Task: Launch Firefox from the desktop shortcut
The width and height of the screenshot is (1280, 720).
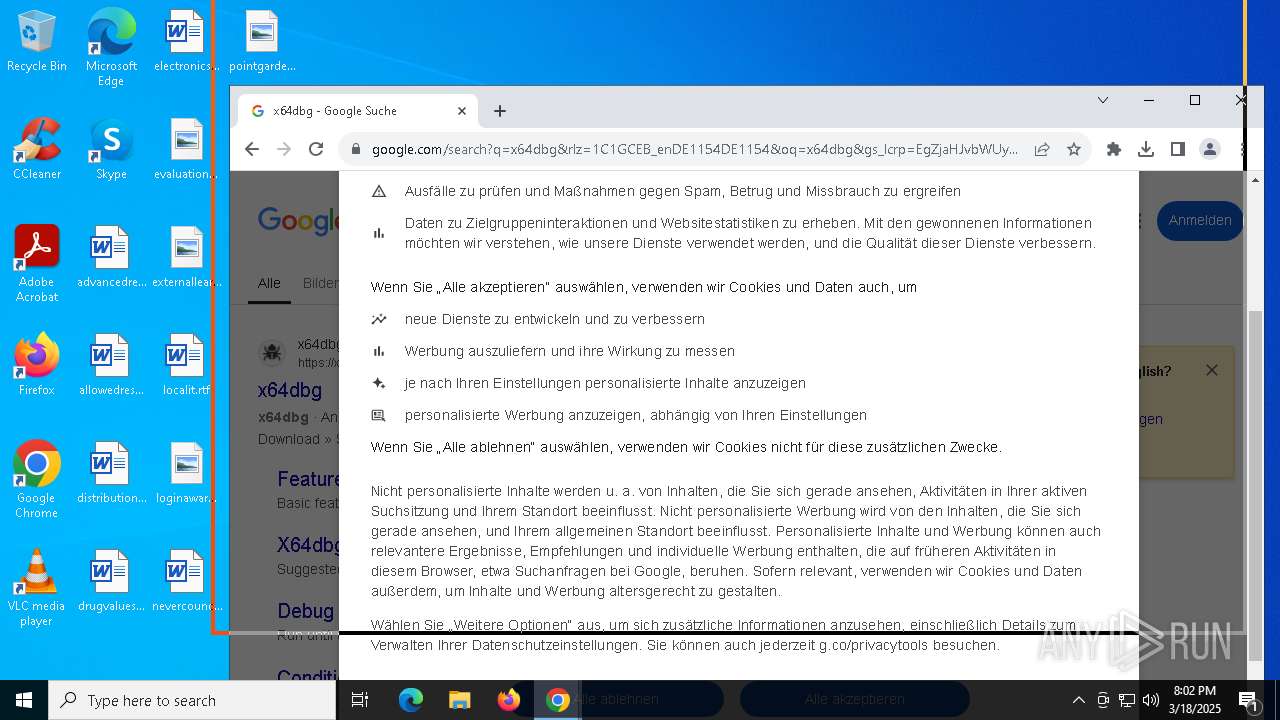Action: click(37, 365)
